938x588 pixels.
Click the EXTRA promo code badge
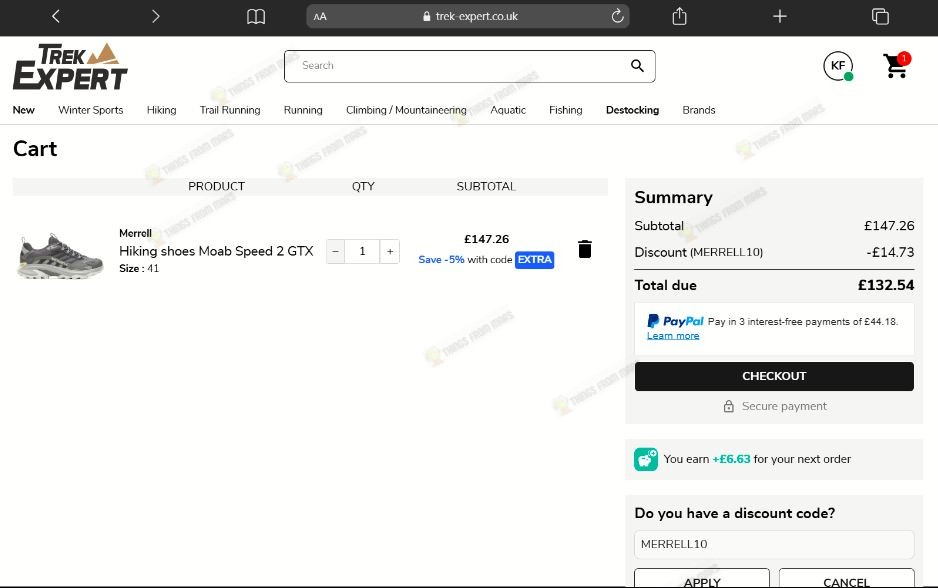click(x=534, y=260)
